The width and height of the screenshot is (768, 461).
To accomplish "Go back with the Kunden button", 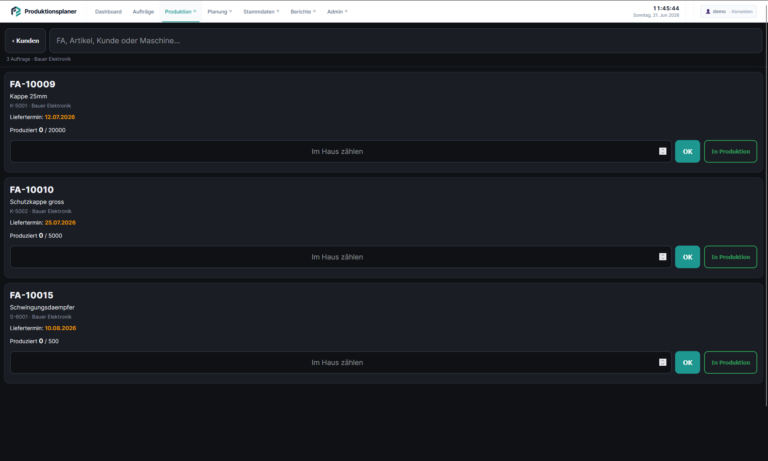I will tap(25, 41).
